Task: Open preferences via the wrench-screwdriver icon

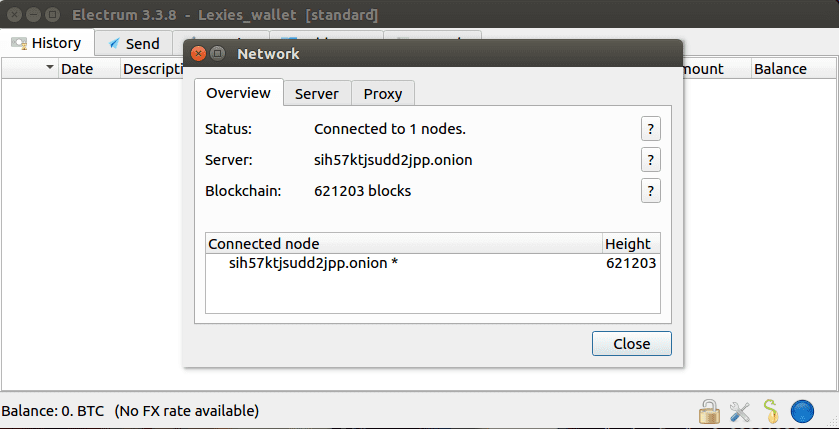Action: click(740, 410)
